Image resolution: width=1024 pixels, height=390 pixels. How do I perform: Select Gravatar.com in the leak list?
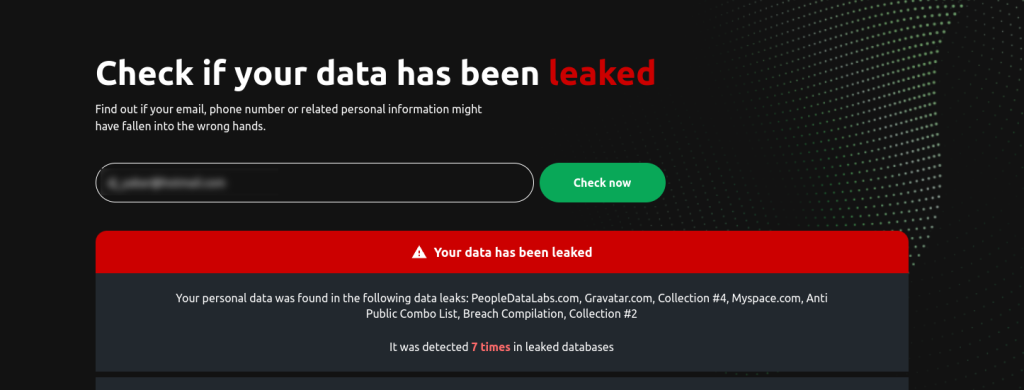[618, 299]
